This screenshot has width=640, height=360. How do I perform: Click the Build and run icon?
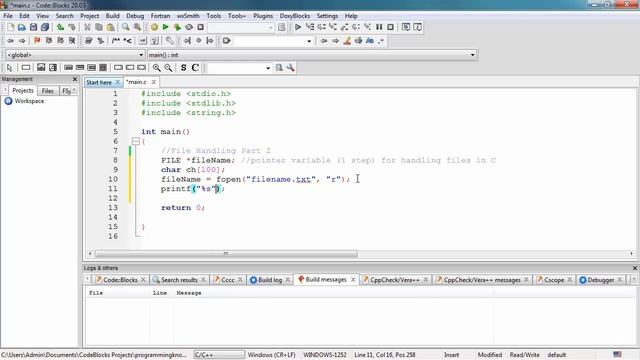(x=177, y=27)
